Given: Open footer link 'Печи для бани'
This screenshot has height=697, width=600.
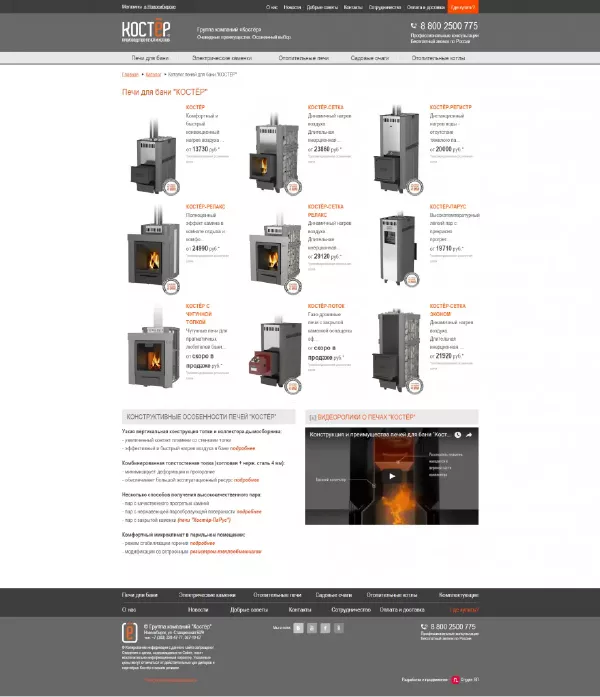Looking at the screenshot, I should tap(140, 595).
